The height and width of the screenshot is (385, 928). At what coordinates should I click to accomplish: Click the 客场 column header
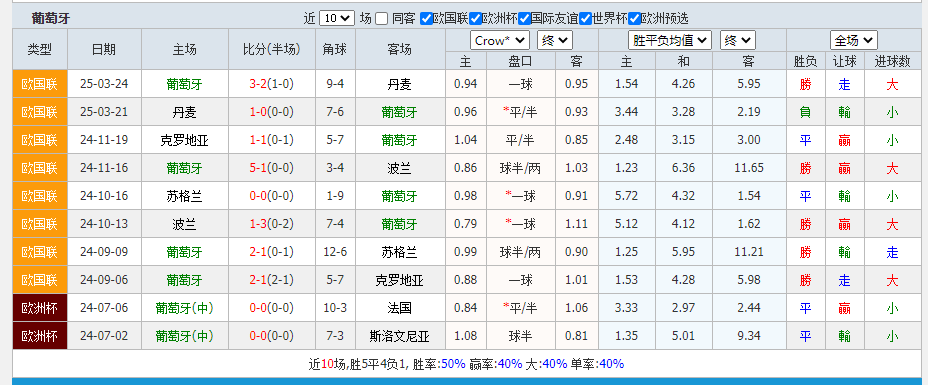(x=399, y=49)
